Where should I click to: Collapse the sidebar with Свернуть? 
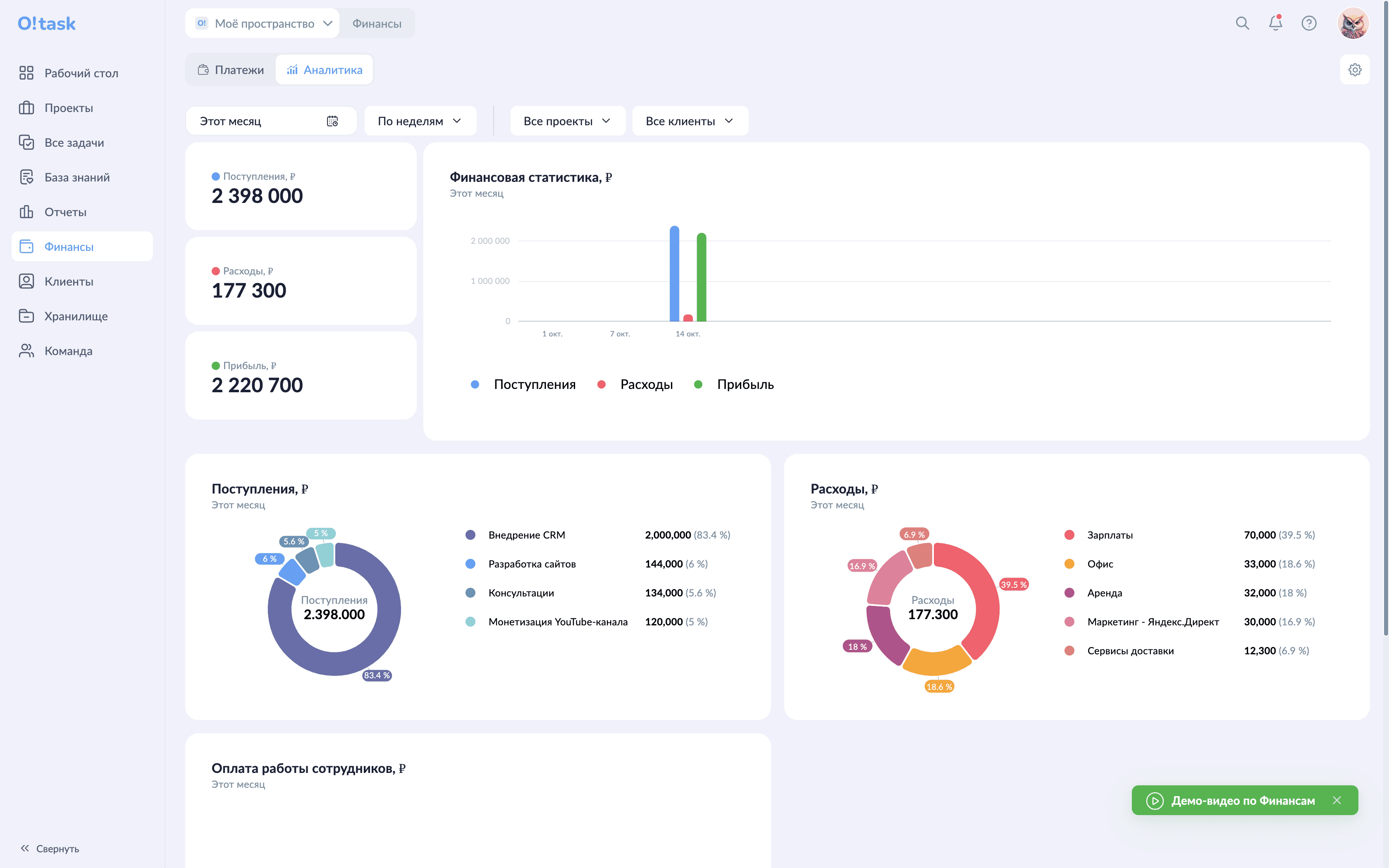(49, 849)
